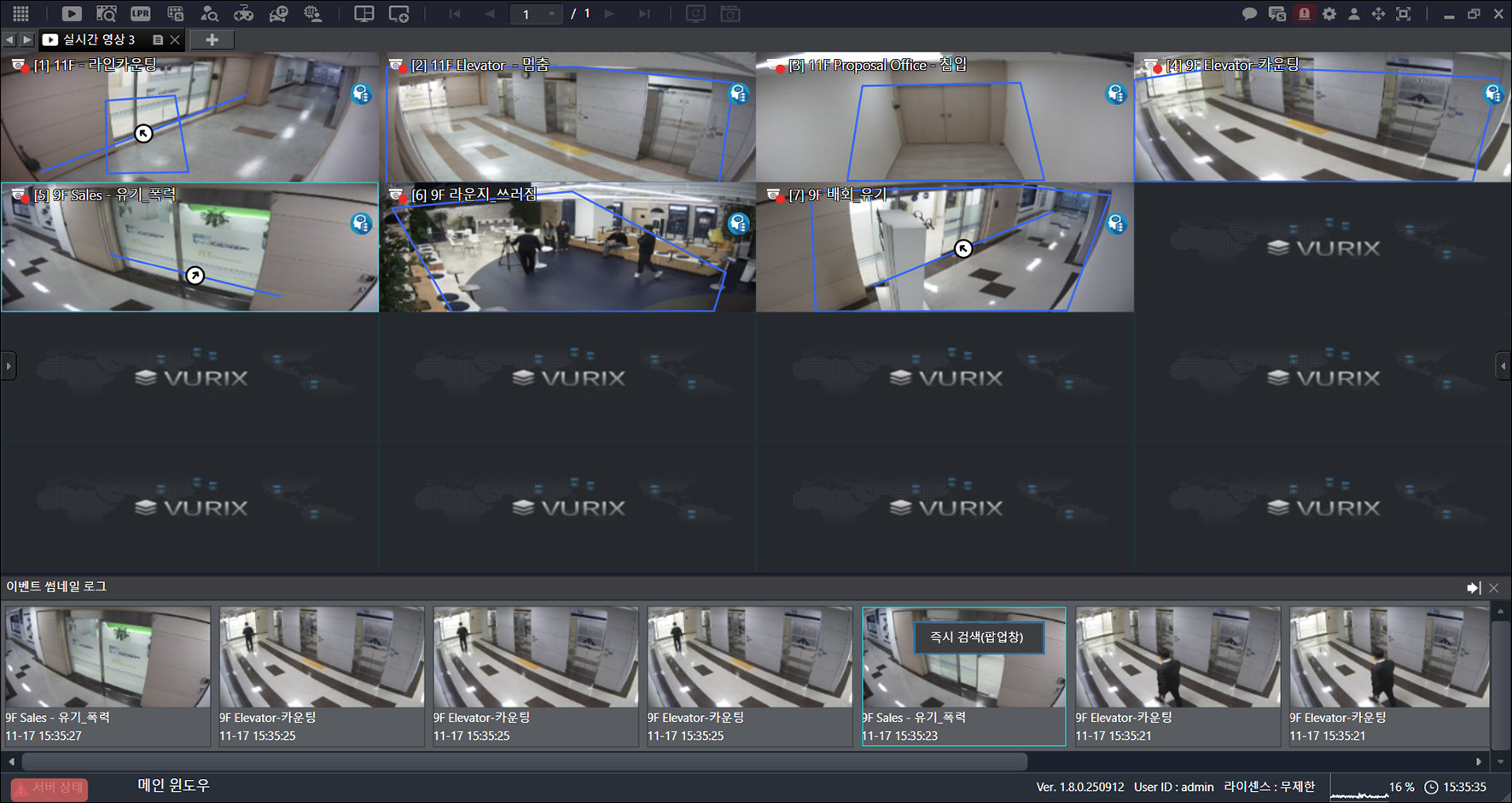
Task: Click the 즉시 검색(팝업창) button
Action: click(x=979, y=637)
